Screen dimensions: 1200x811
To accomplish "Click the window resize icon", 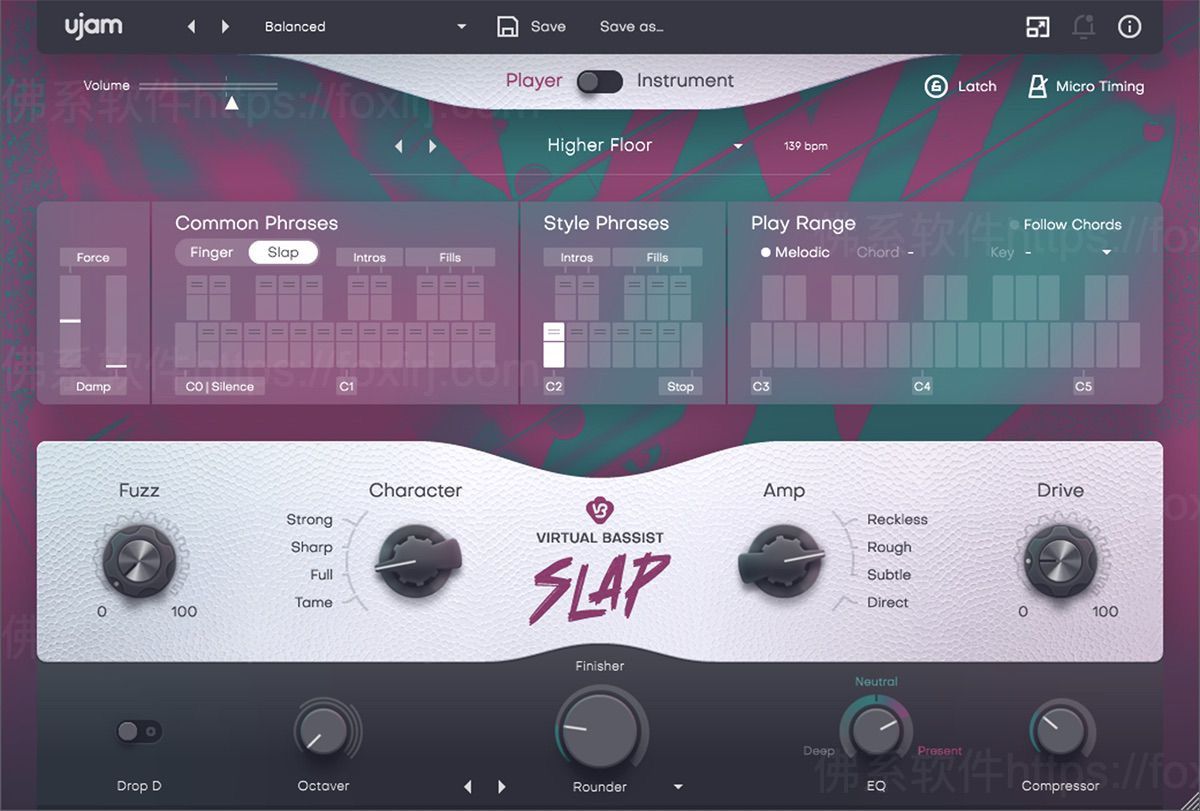I will click(x=1037, y=27).
